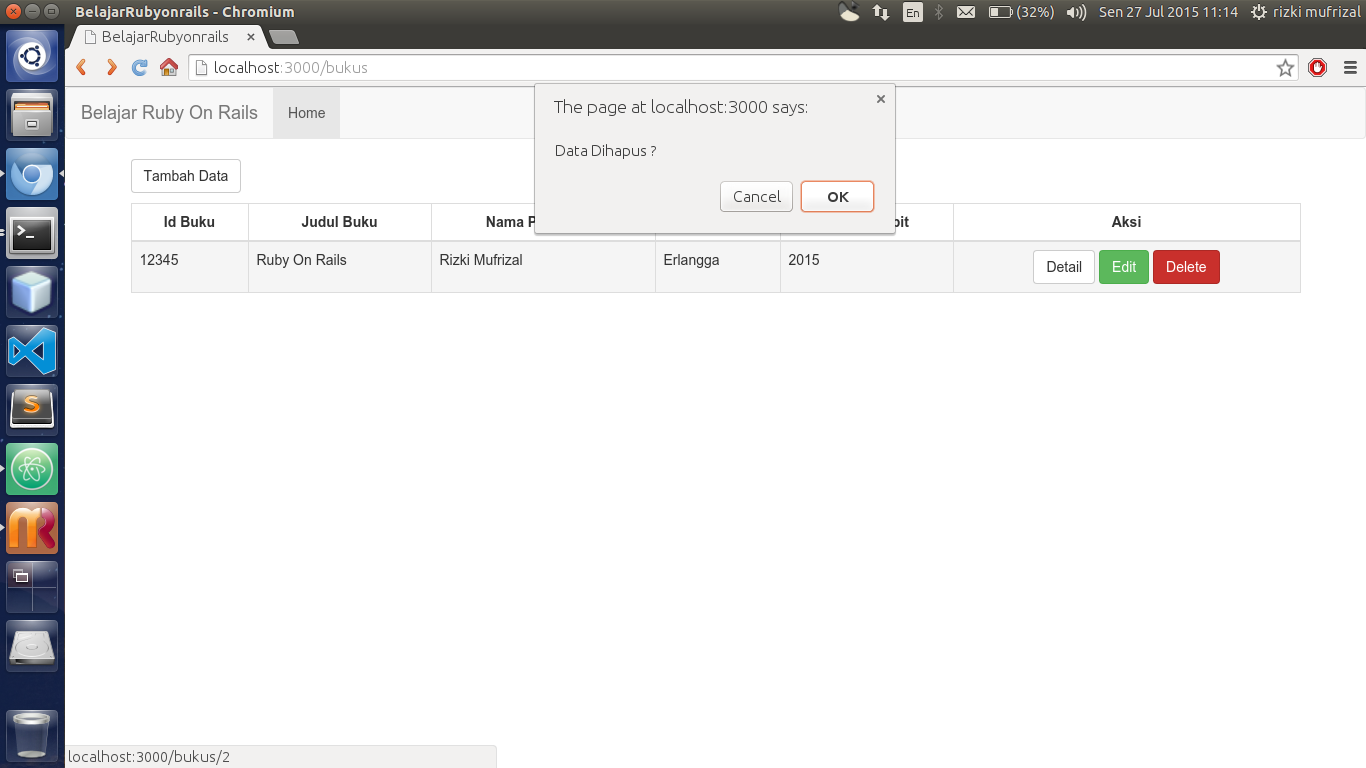Open the Terminal from the launcher
This screenshot has width=1366, height=768.
[x=32, y=234]
